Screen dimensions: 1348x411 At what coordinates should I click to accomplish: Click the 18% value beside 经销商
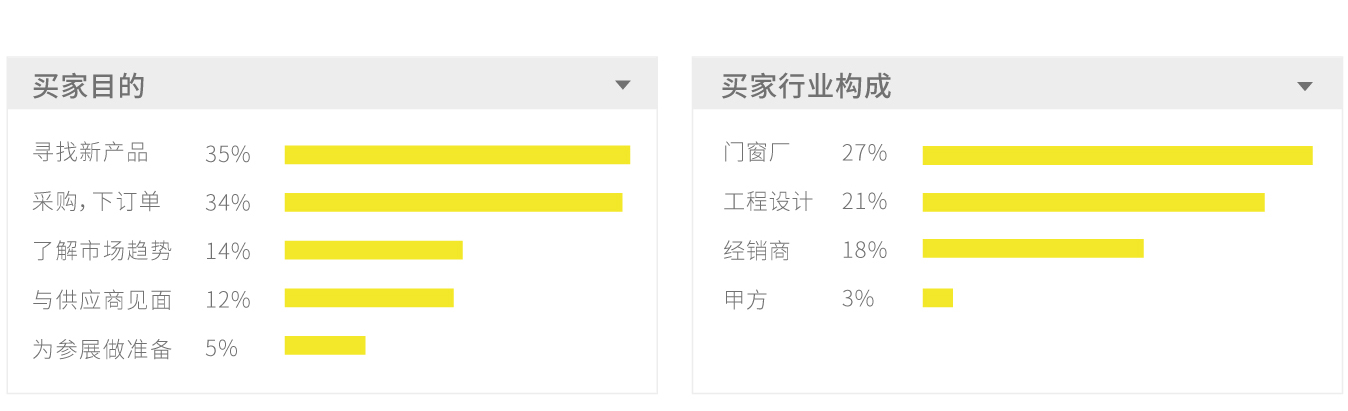pyautogui.click(x=864, y=250)
